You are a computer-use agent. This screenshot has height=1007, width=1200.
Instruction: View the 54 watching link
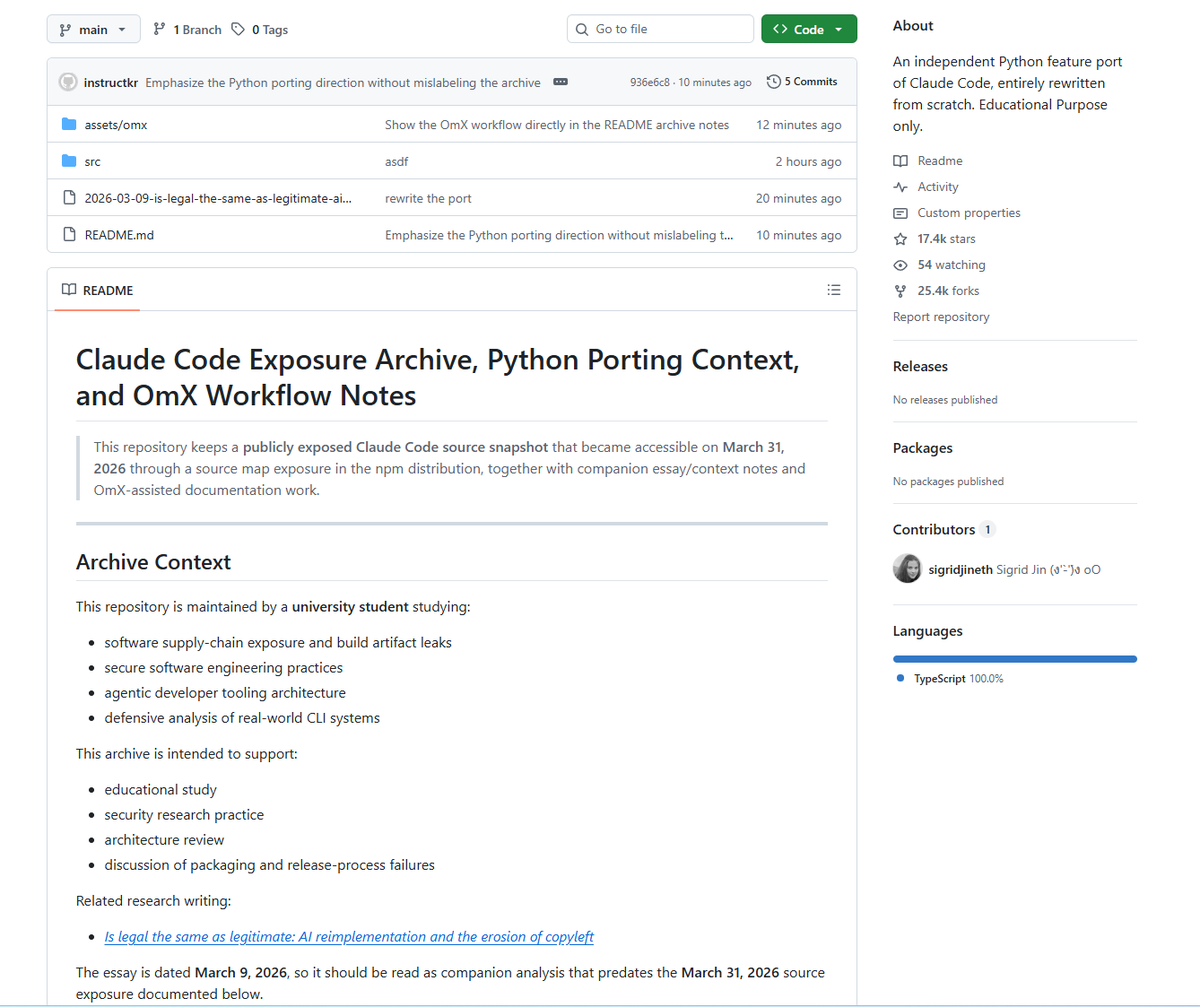pyautogui.click(x=951, y=265)
